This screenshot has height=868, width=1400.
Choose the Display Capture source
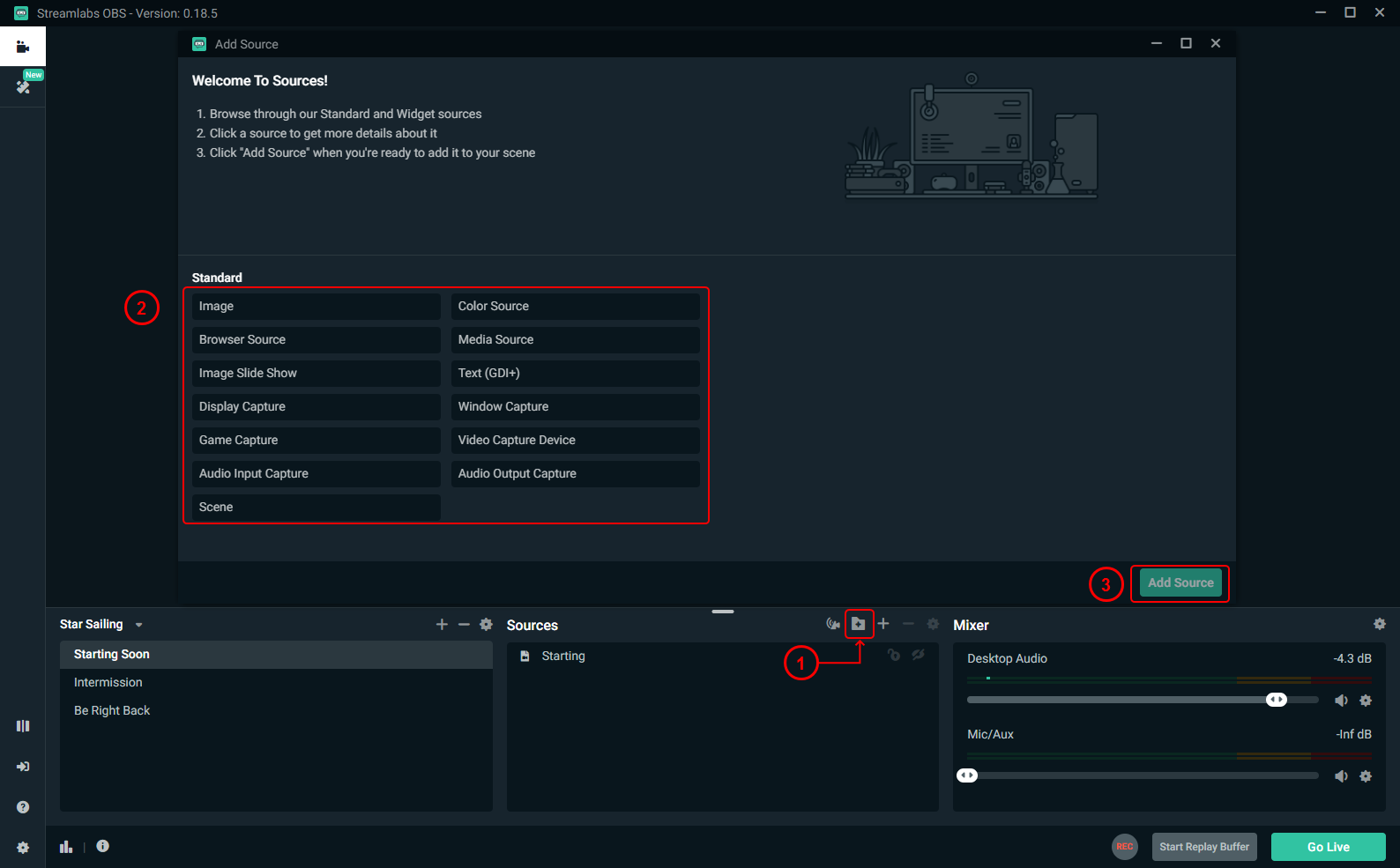pos(316,406)
